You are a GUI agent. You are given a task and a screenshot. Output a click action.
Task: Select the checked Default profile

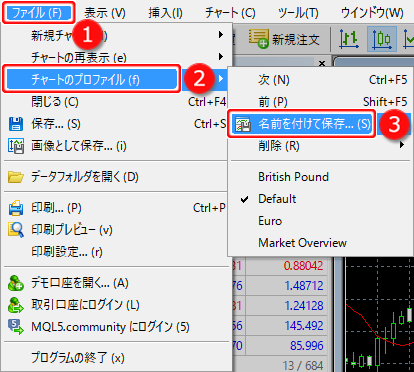point(321,199)
